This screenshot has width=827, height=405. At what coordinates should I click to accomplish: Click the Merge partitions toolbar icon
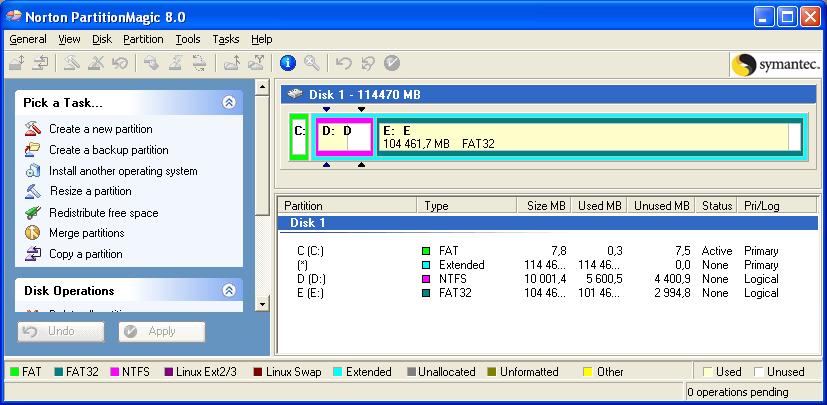point(232,63)
